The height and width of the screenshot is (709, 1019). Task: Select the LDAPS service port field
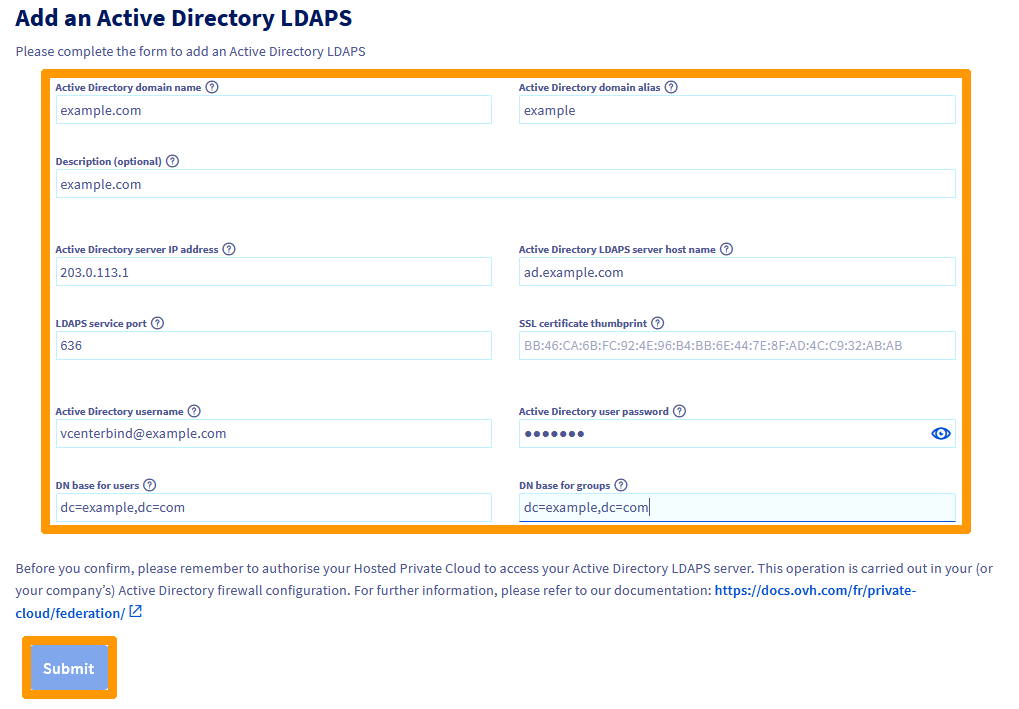(x=273, y=345)
